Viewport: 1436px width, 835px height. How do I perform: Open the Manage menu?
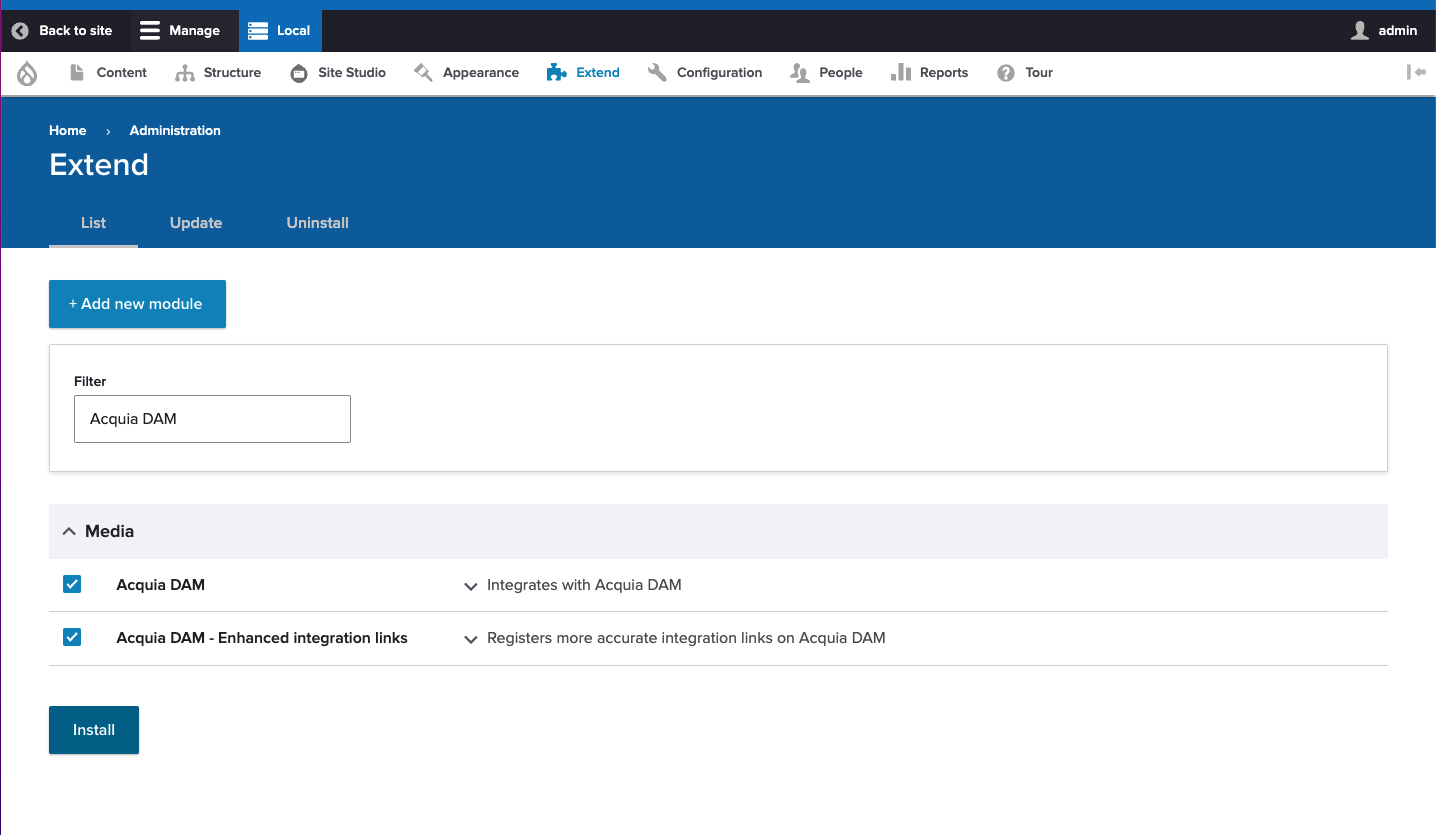tap(183, 30)
